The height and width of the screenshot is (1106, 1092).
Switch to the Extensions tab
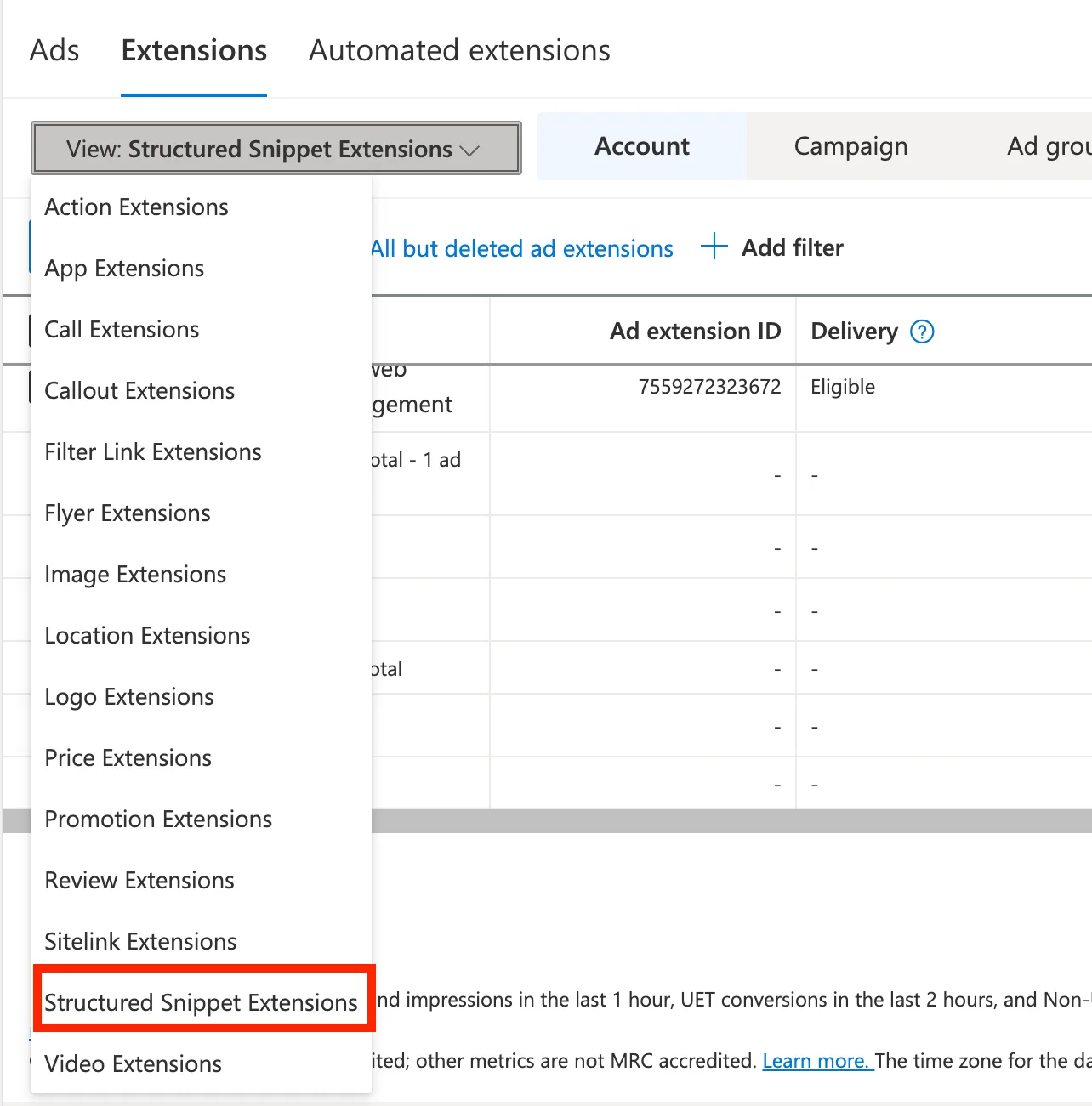tap(194, 50)
